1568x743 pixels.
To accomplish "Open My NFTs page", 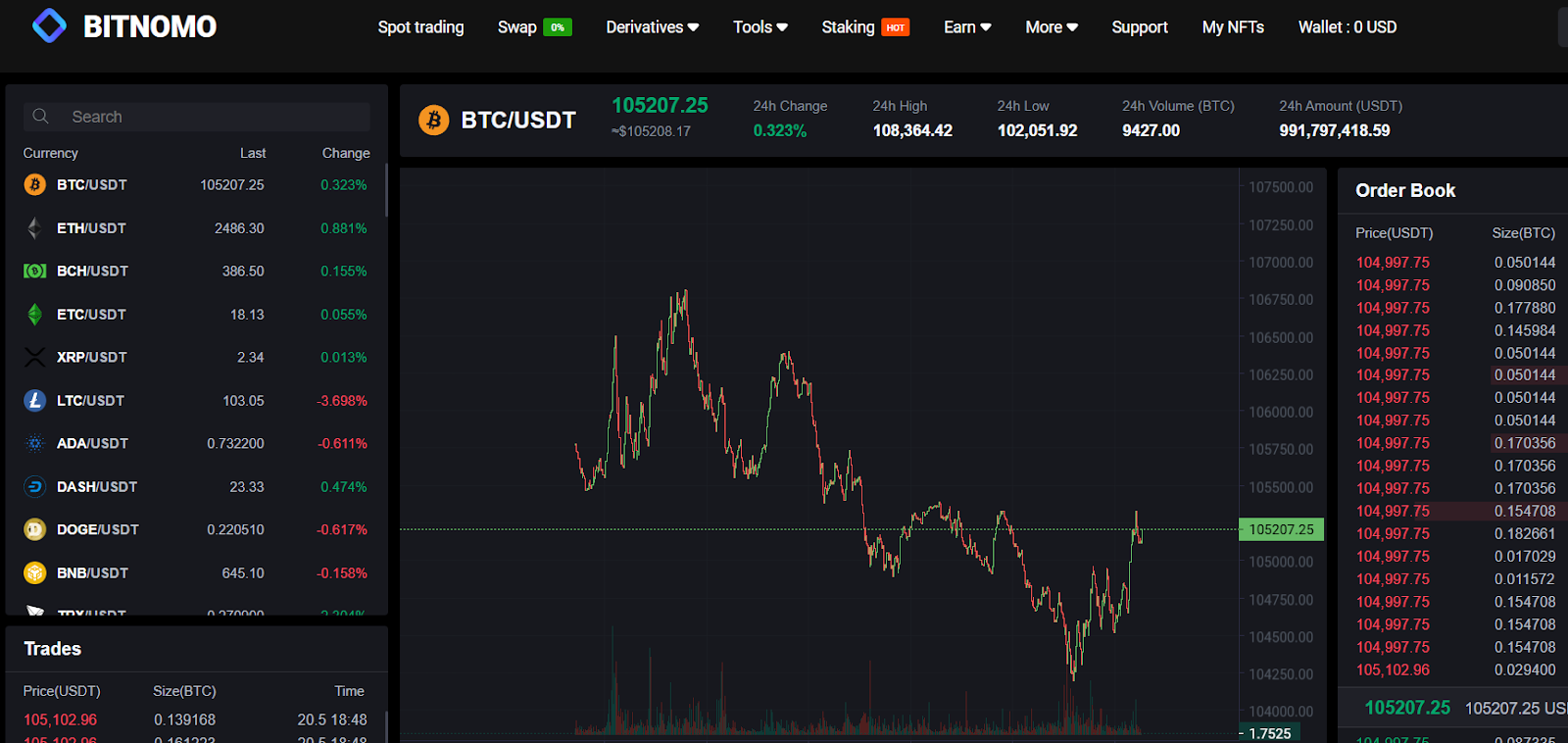I will pyautogui.click(x=1233, y=27).
